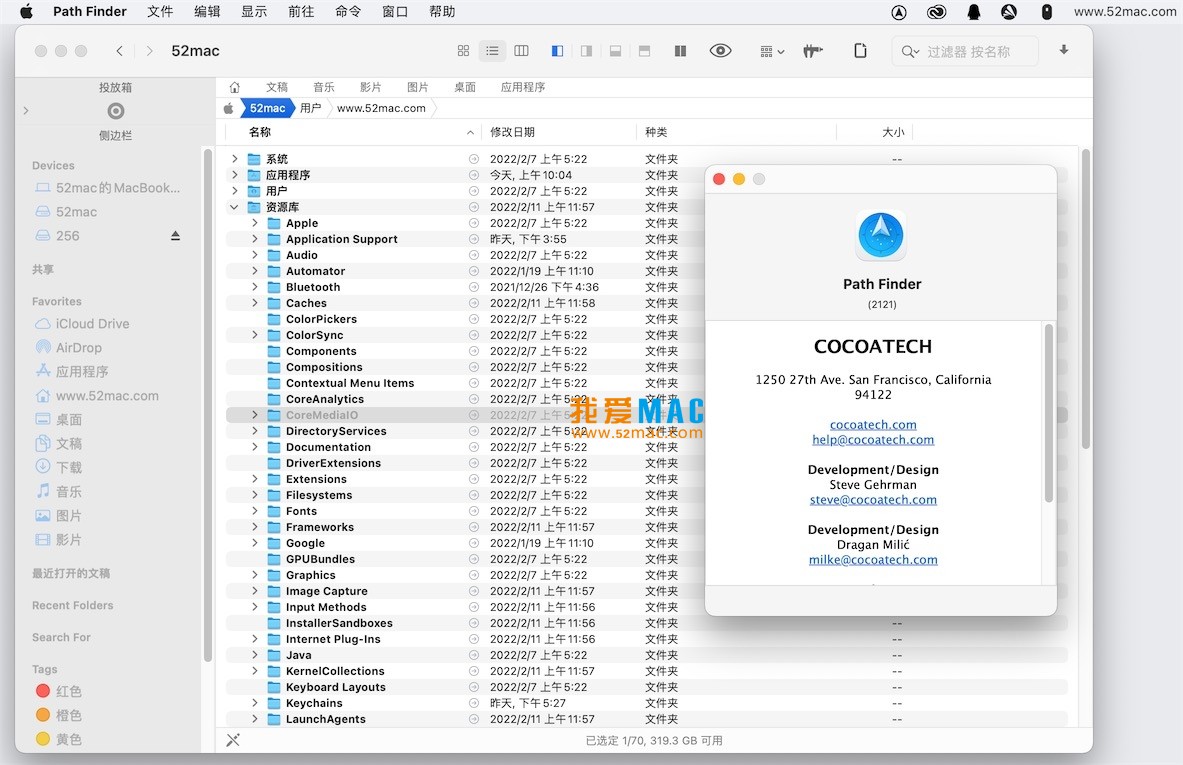Select the 橙色 tag in the sidebar

[x=59, y=715]
